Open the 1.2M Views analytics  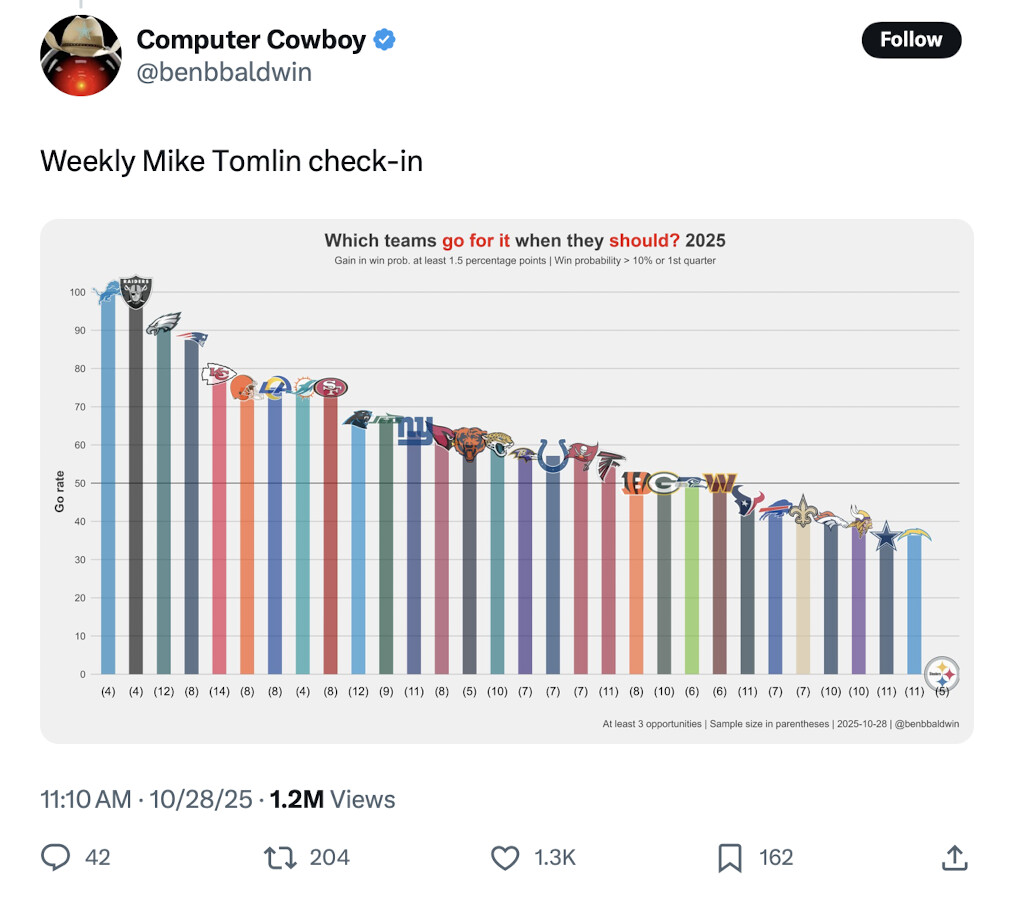332,800
